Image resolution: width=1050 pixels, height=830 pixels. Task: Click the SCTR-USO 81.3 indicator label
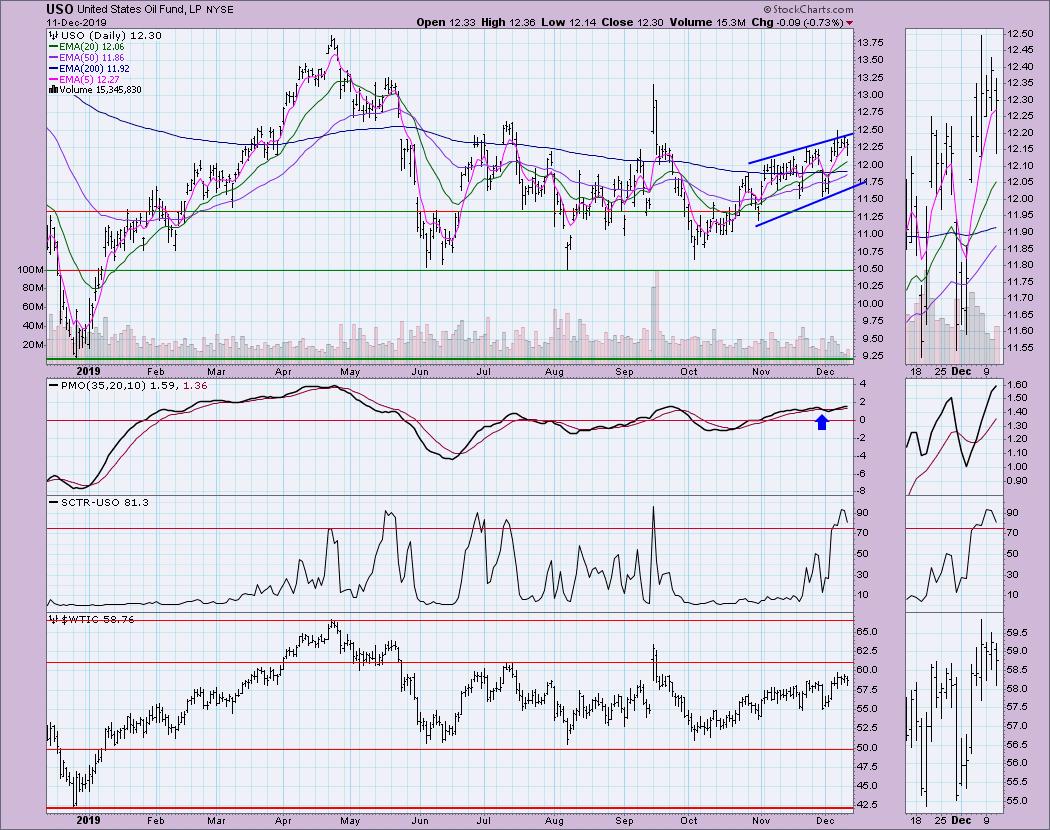[x=105, y=502]
